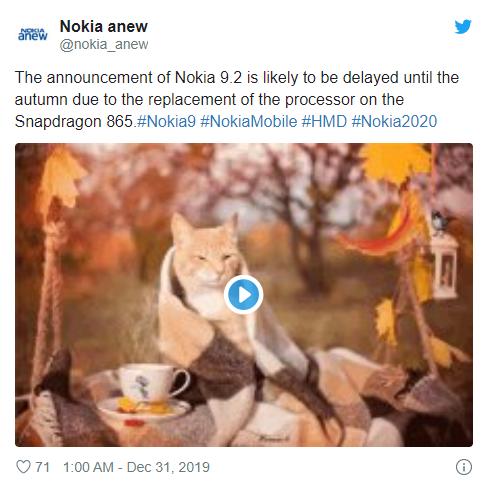
Task: Open the Nokia anew profile avatar
Action: click(x=33, y=34)
